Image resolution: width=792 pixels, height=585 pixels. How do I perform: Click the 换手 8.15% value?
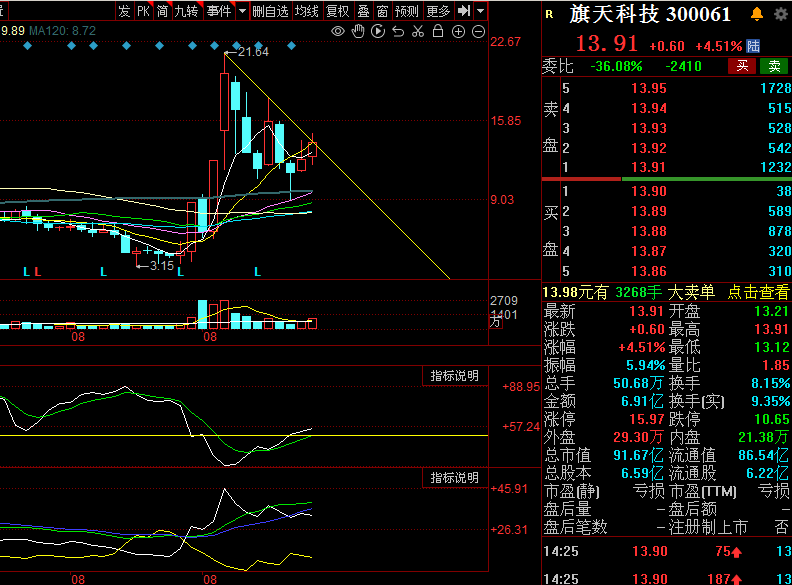[x=771, y=383]
